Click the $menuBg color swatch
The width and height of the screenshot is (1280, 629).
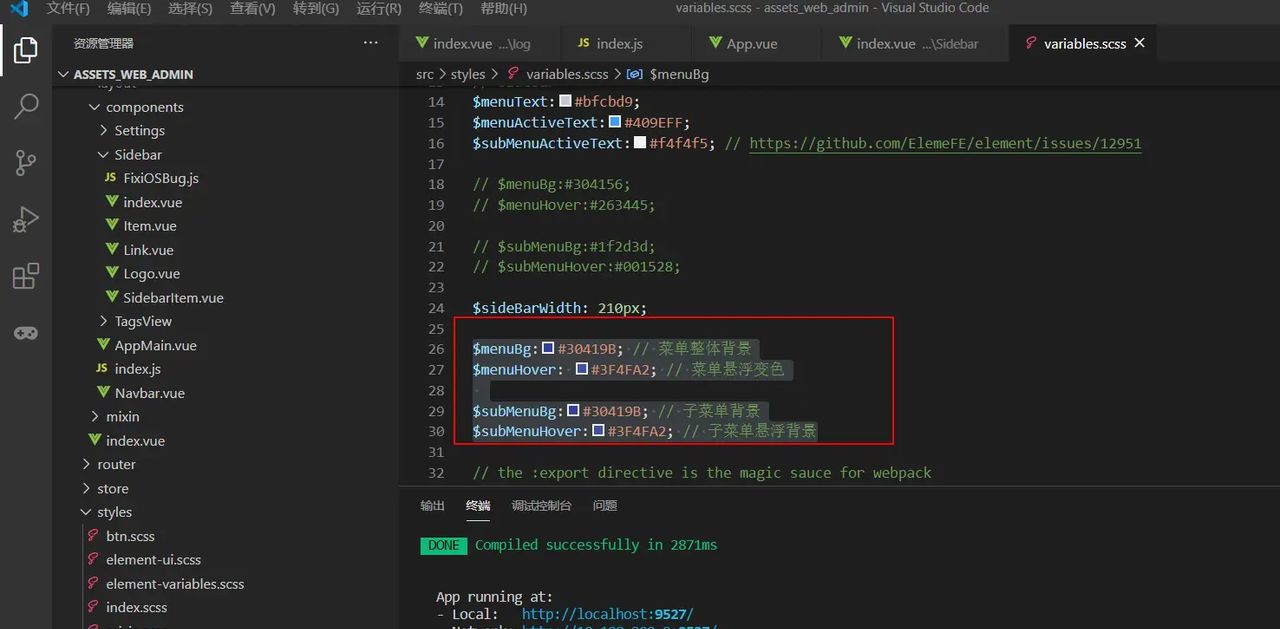[548, 349]
